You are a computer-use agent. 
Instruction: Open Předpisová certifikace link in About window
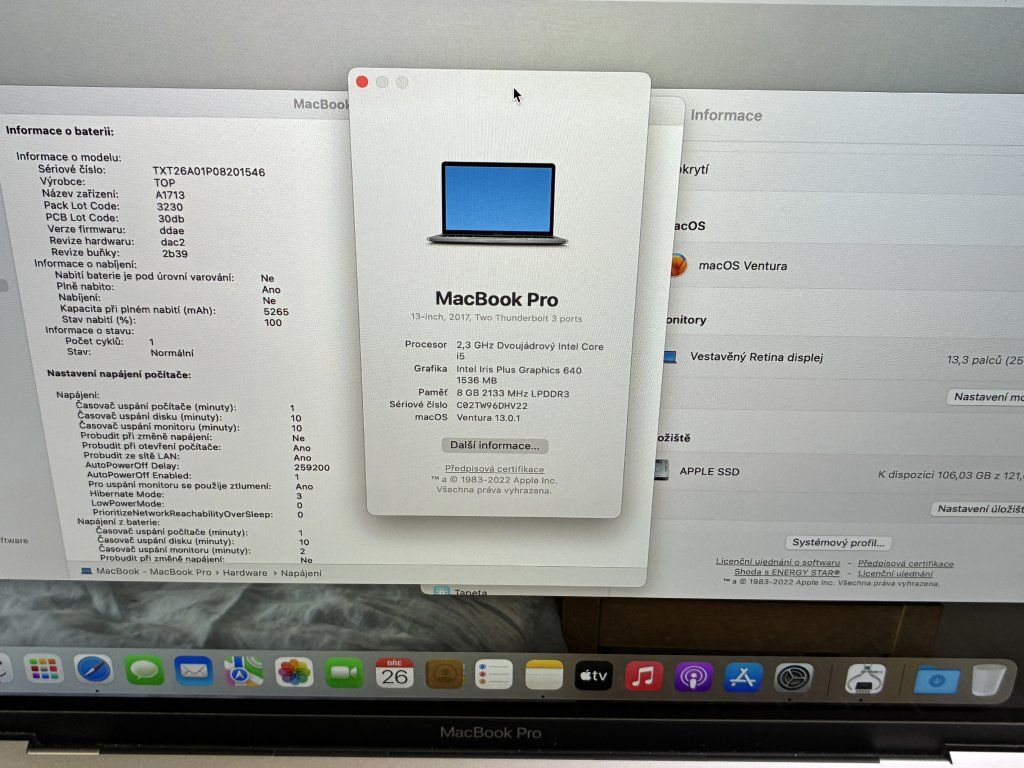[x=494, y=469]
